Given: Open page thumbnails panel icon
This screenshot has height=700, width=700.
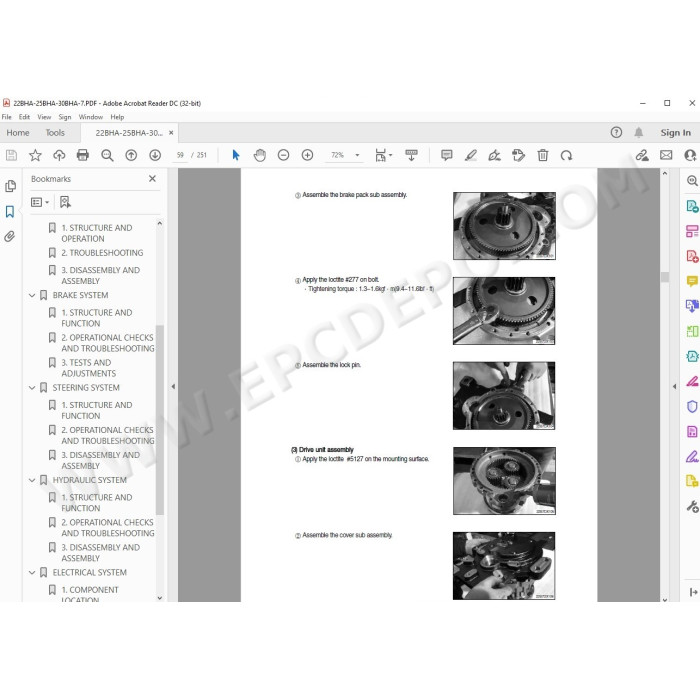Looking at the screenshot, I should click(10, 186).
